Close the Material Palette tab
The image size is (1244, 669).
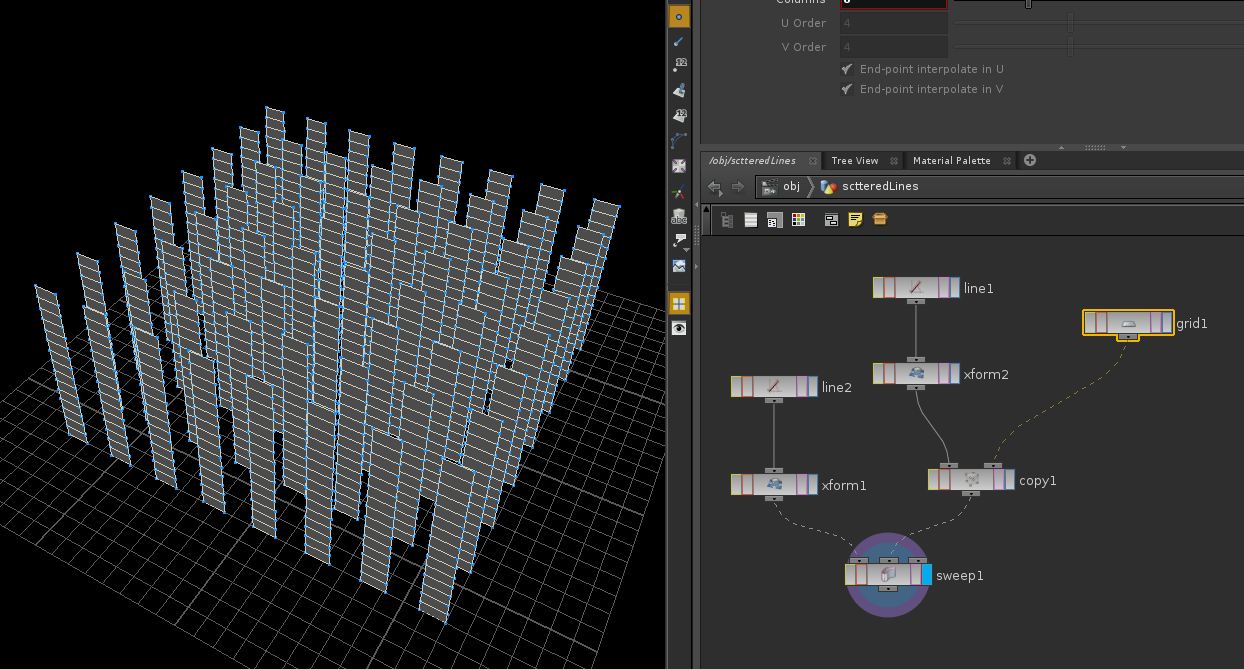pos(1006,161)
